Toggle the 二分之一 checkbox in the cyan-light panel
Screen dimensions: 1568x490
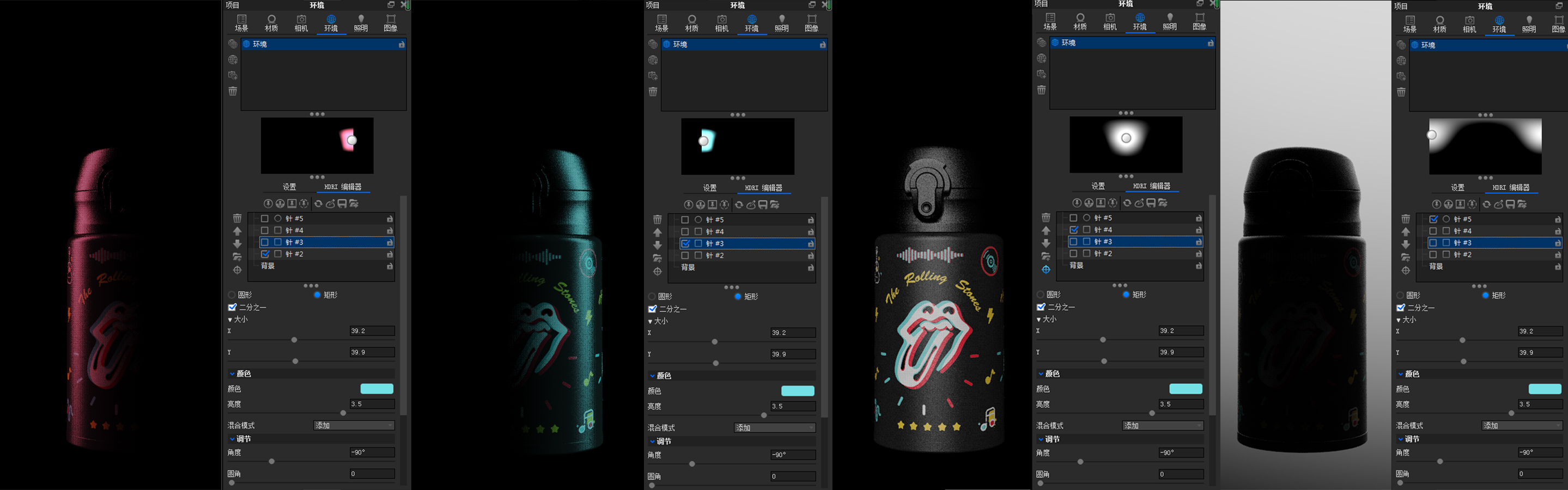[653, 309]
